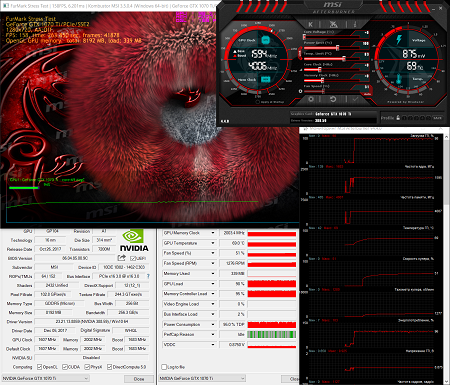Image resolution: width=450 pixels, height=385 pixels.
Task: Enable the Log to file checkbox
Action: [164, 367]
